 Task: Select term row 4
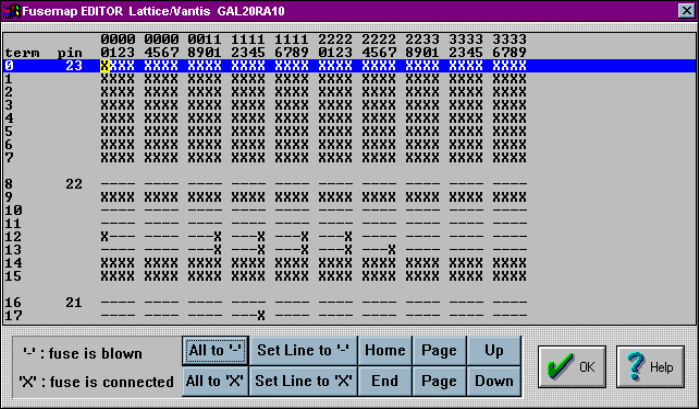[x=350, y=119]
